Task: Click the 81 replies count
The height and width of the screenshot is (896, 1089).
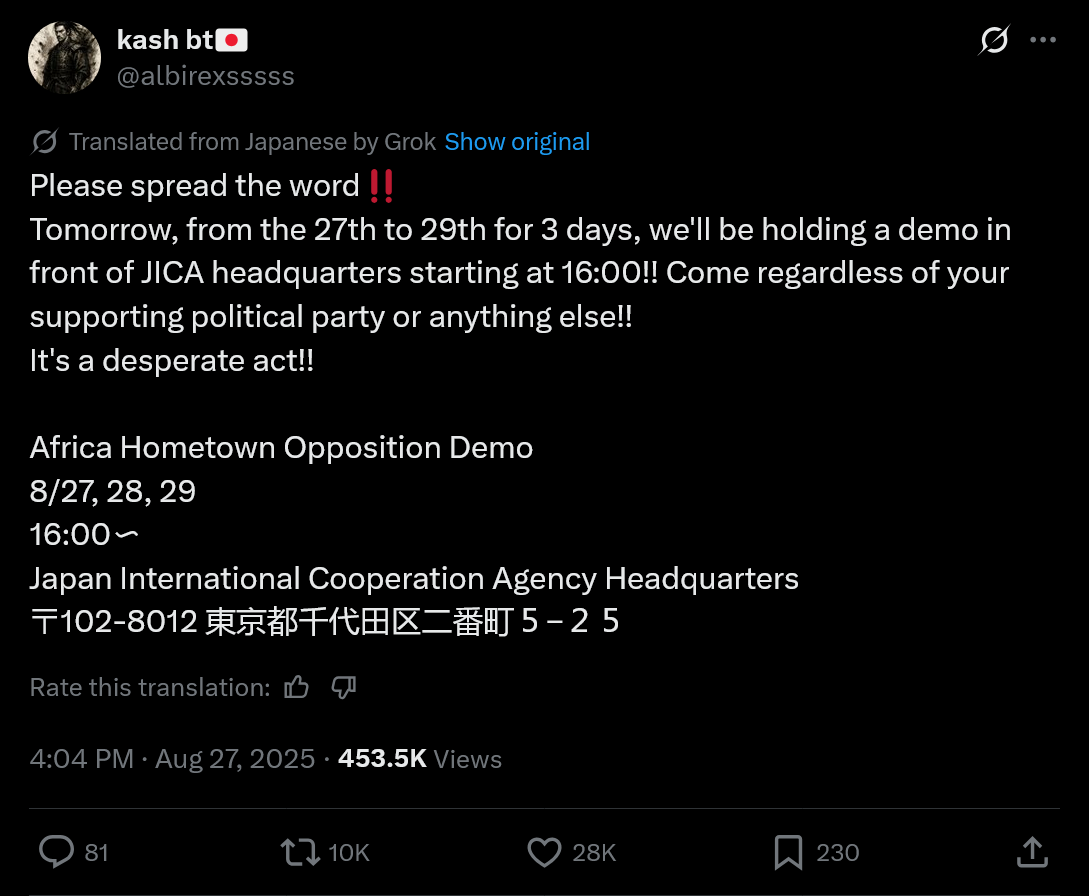Action: 97,852
